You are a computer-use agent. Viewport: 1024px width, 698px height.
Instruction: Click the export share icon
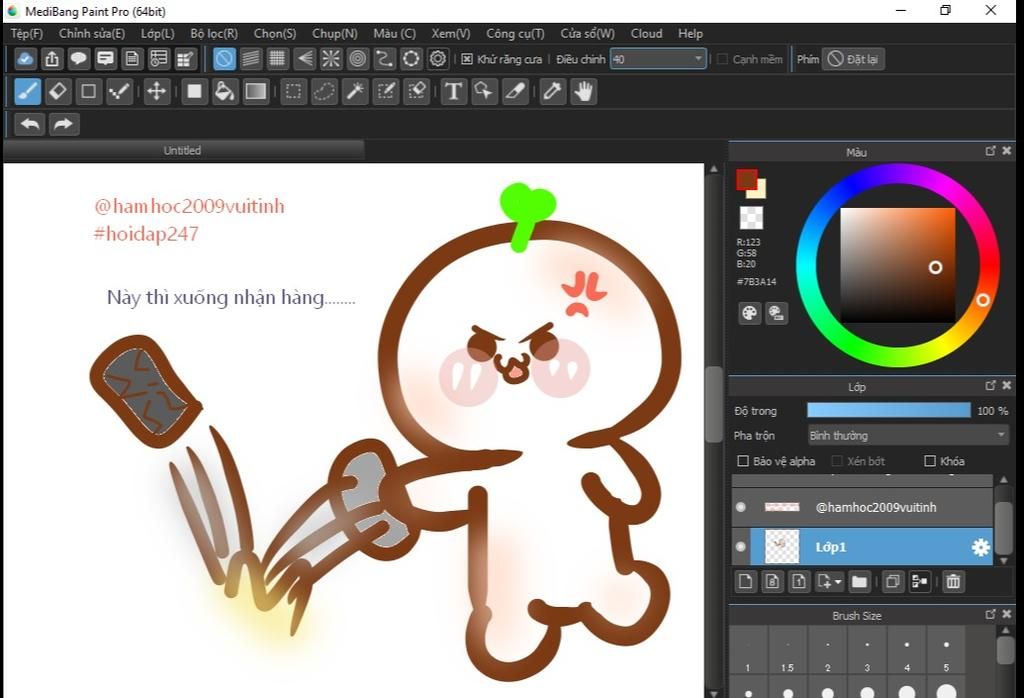52,59
